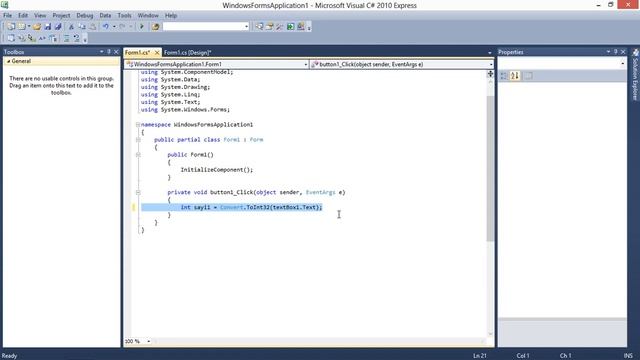Click the Add New Item icon

[x=21, y=27]
